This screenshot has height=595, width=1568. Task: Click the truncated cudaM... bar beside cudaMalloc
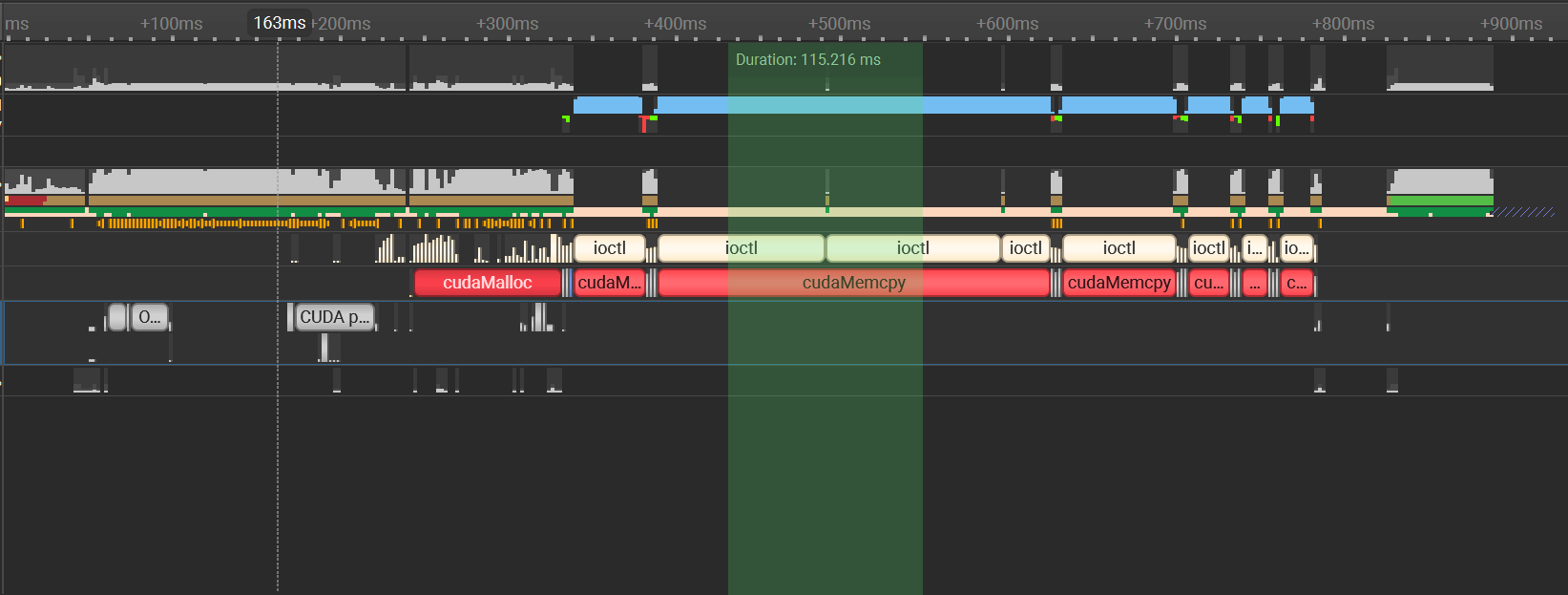click(610, 283)
